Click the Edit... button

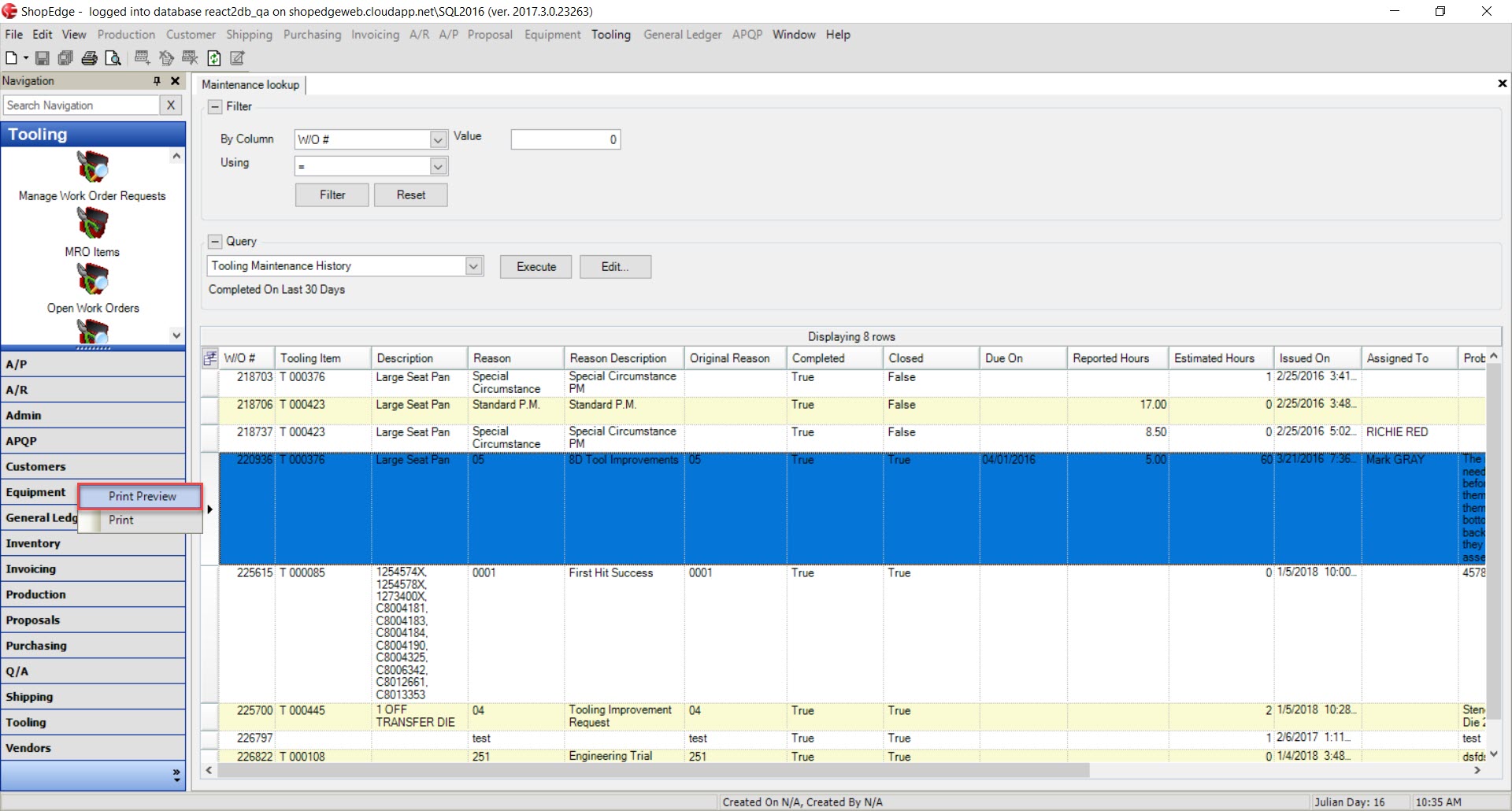[x=615, y=267]
